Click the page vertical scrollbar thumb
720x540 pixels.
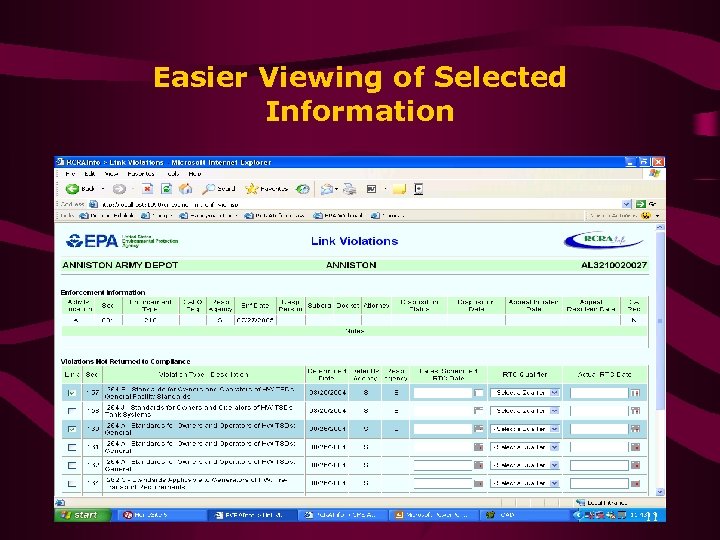coord(660,321)
